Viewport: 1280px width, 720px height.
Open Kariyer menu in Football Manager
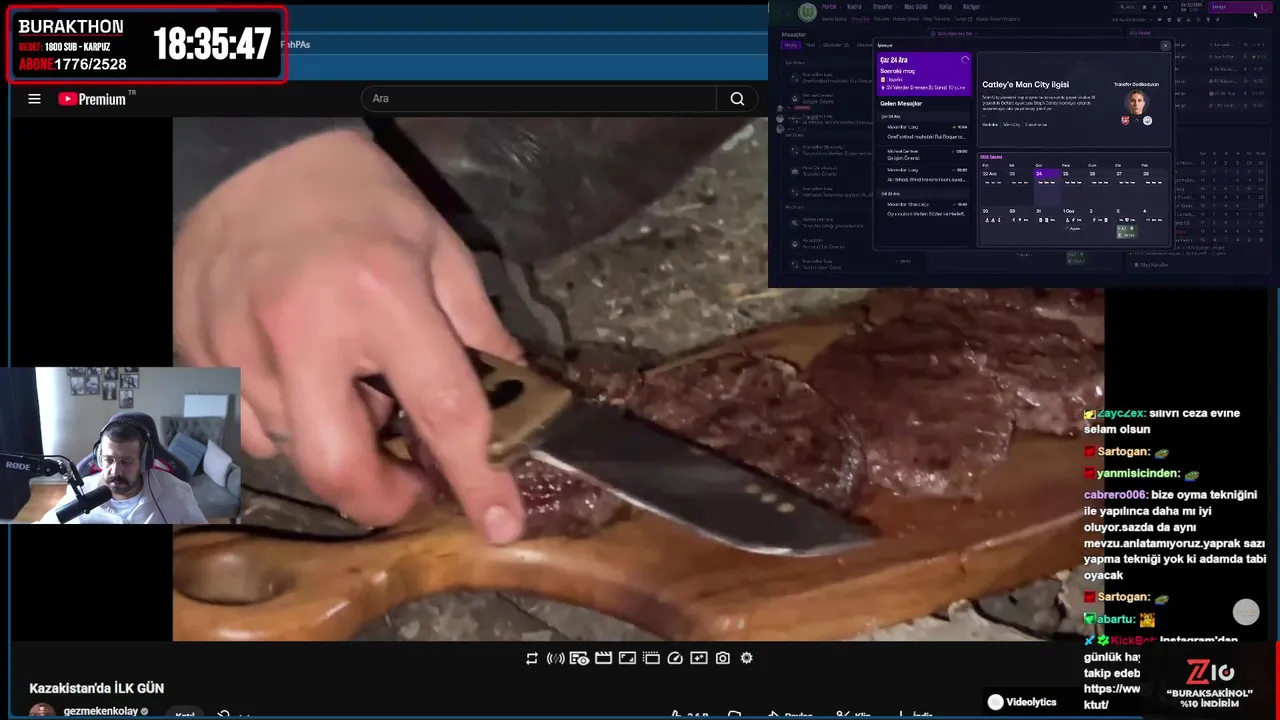tap(971, 7)
